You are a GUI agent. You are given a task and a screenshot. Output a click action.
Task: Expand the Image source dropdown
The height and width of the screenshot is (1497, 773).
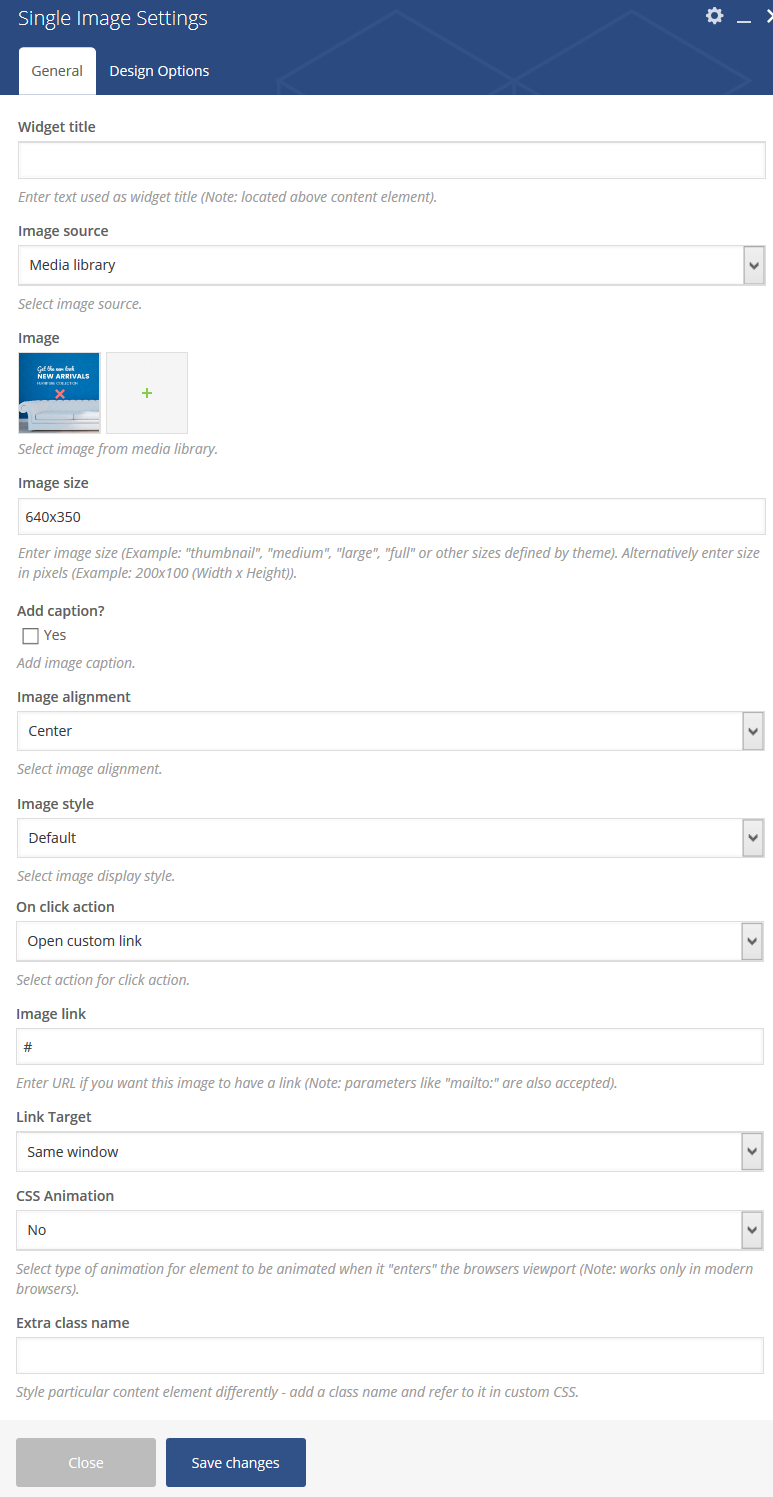click(x=392, y=265)
